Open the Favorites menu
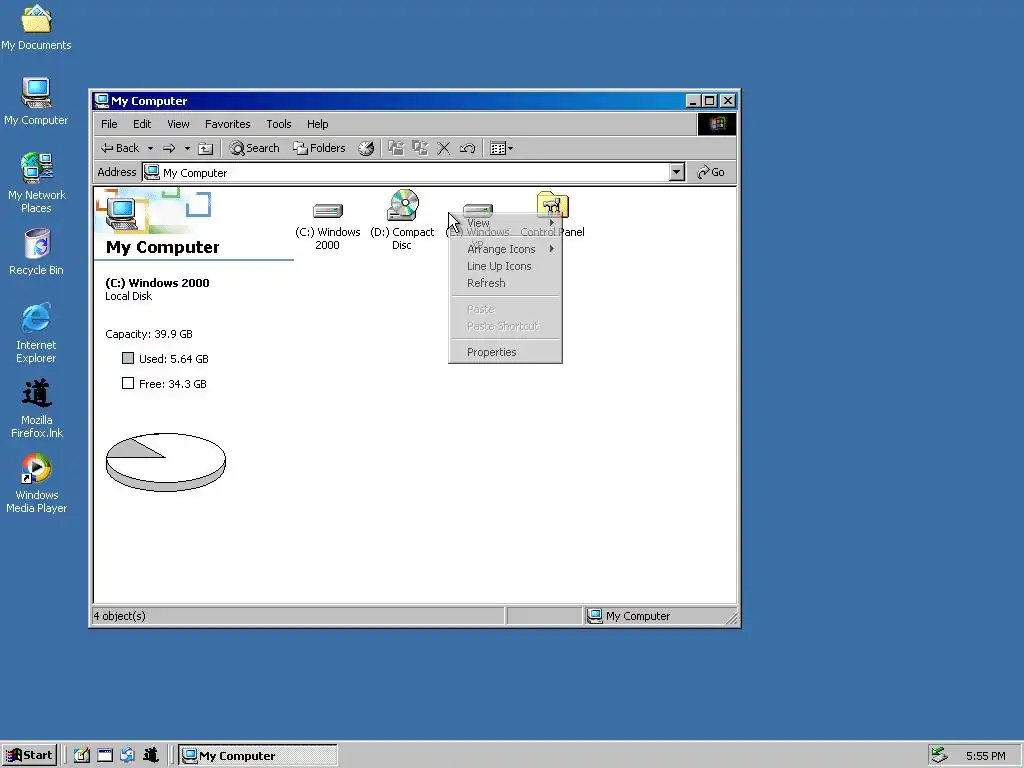 [227, 124]
